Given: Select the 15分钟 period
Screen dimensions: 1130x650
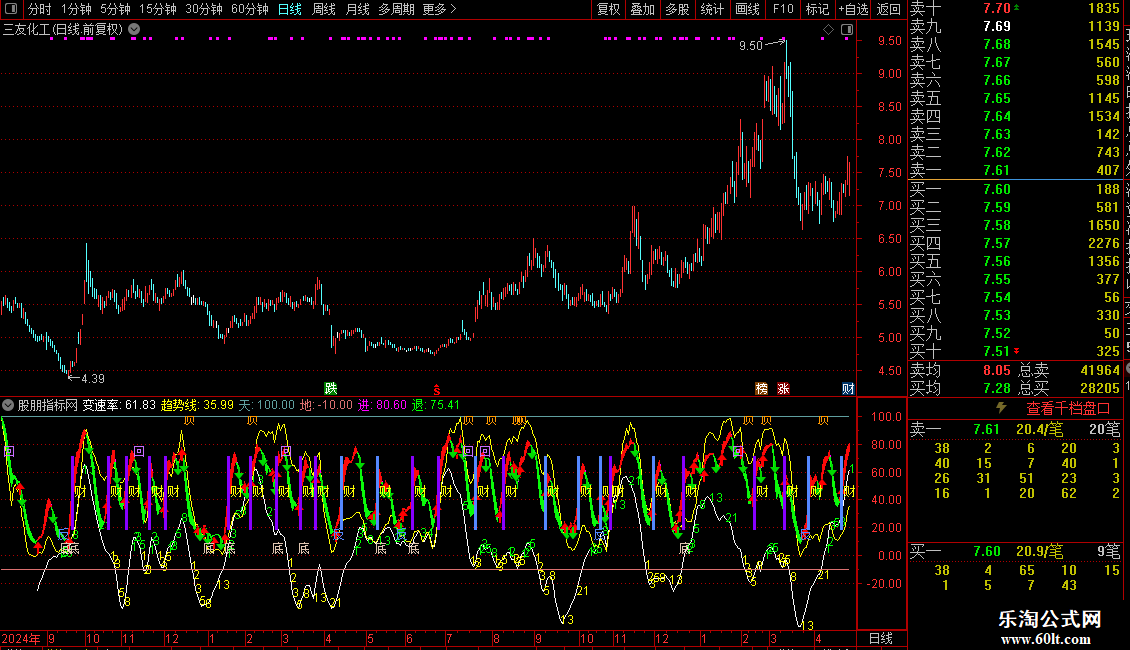Looking at the screenshot, I should click(157, 9).
